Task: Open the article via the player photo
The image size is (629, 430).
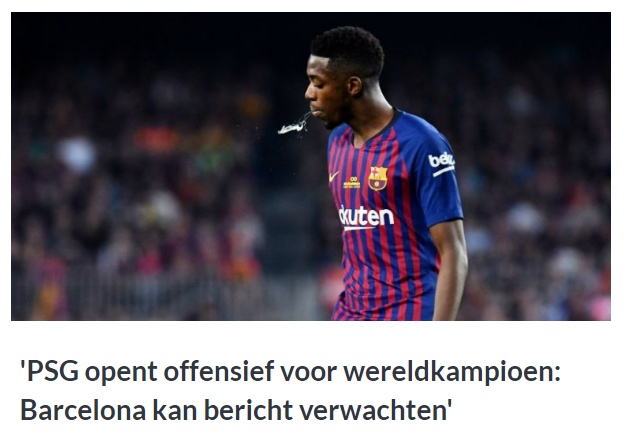Action: pyautogui.click(x=311, y=166)
